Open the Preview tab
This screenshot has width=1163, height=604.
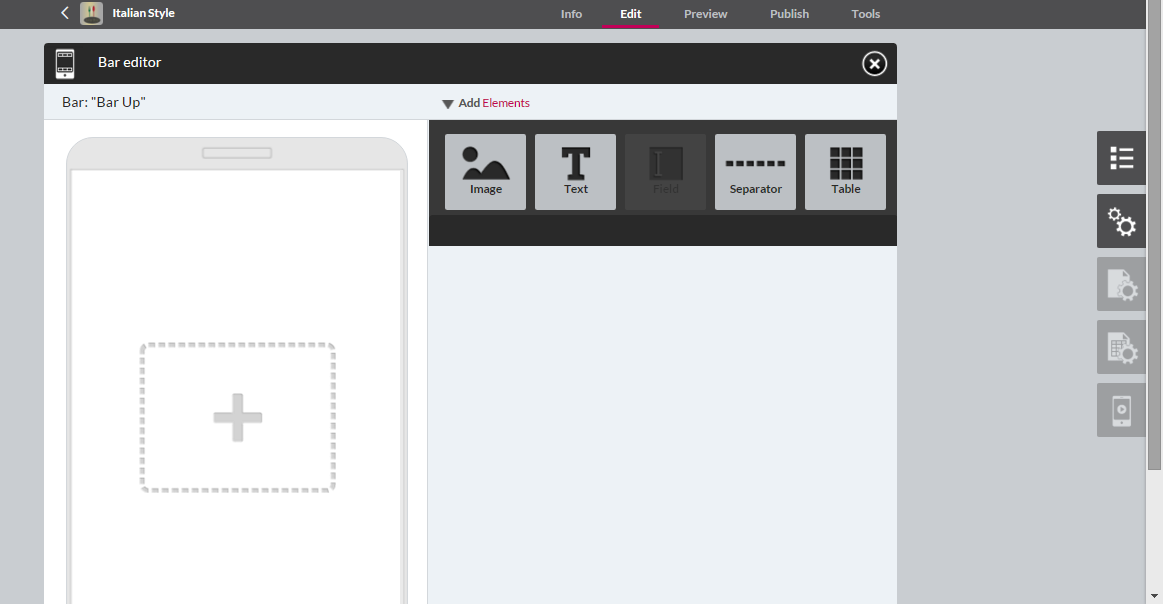click(x=705, y=14)
